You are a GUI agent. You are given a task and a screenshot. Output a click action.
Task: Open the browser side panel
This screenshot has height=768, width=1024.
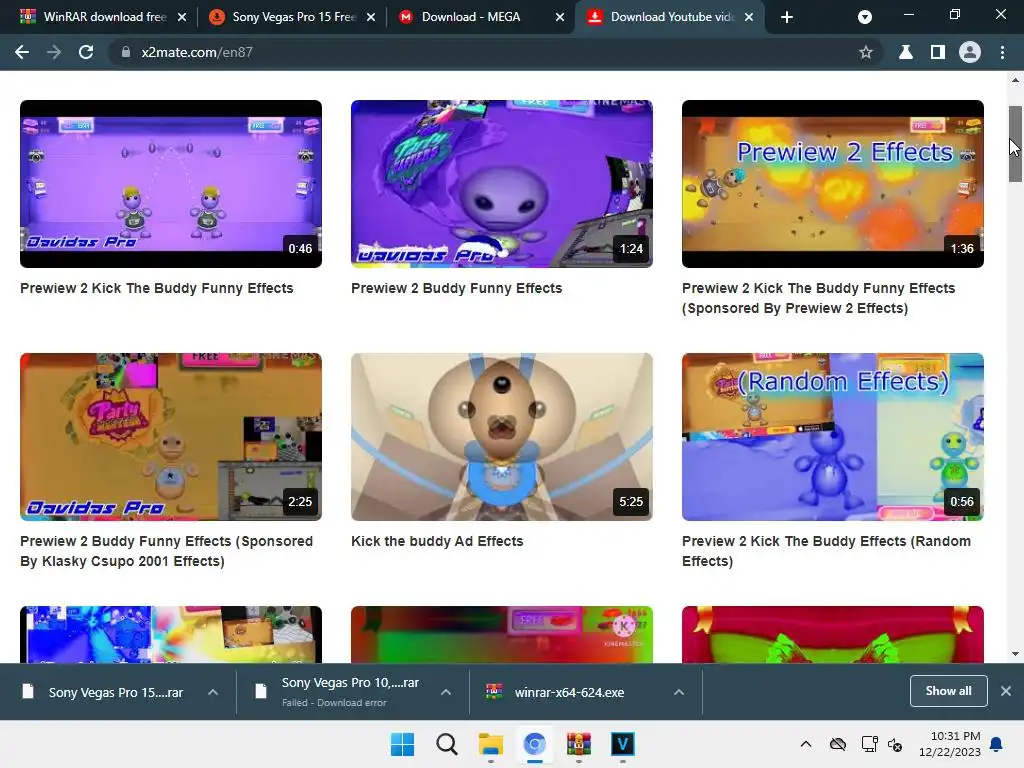tap(938, 52)
